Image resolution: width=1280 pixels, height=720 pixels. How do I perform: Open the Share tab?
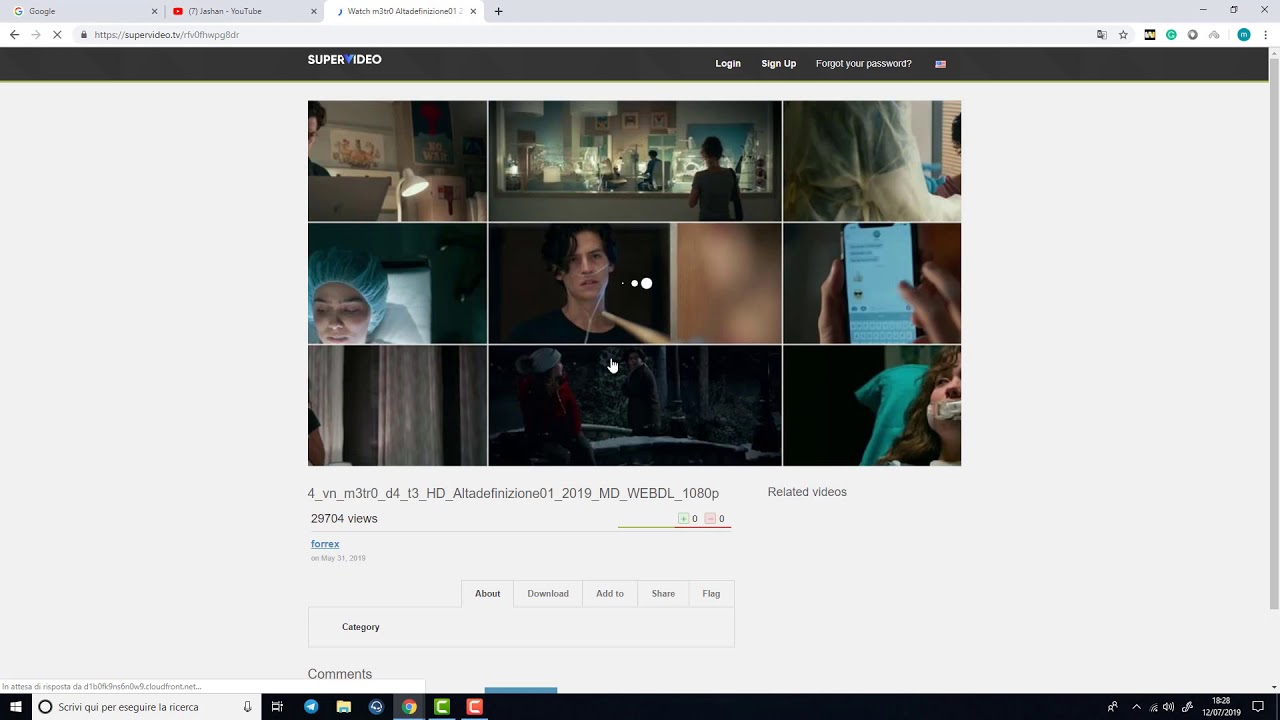663,593
